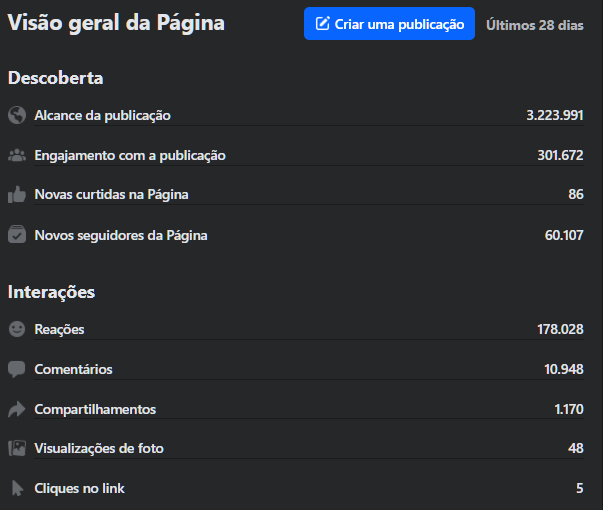Click the Comentários count 10.948
The width and height of the screenshot is (603, 510).
click(563, 369)
